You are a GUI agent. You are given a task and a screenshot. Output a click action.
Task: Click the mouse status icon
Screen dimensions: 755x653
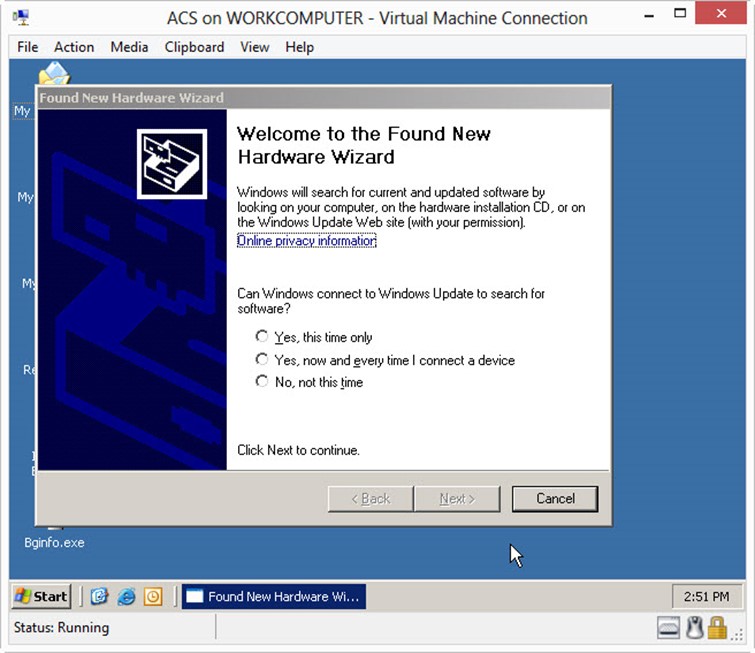point(694,628)
